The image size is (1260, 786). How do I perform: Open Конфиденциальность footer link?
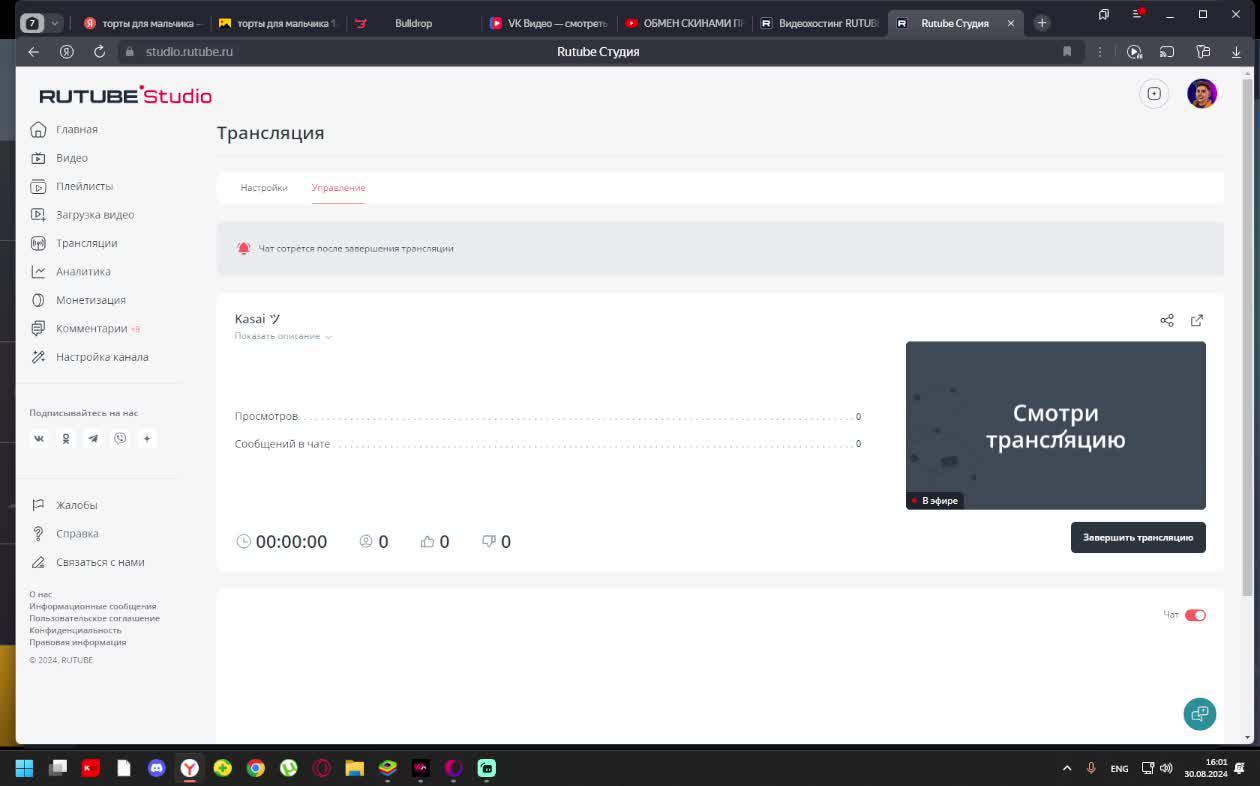[75, 630]
